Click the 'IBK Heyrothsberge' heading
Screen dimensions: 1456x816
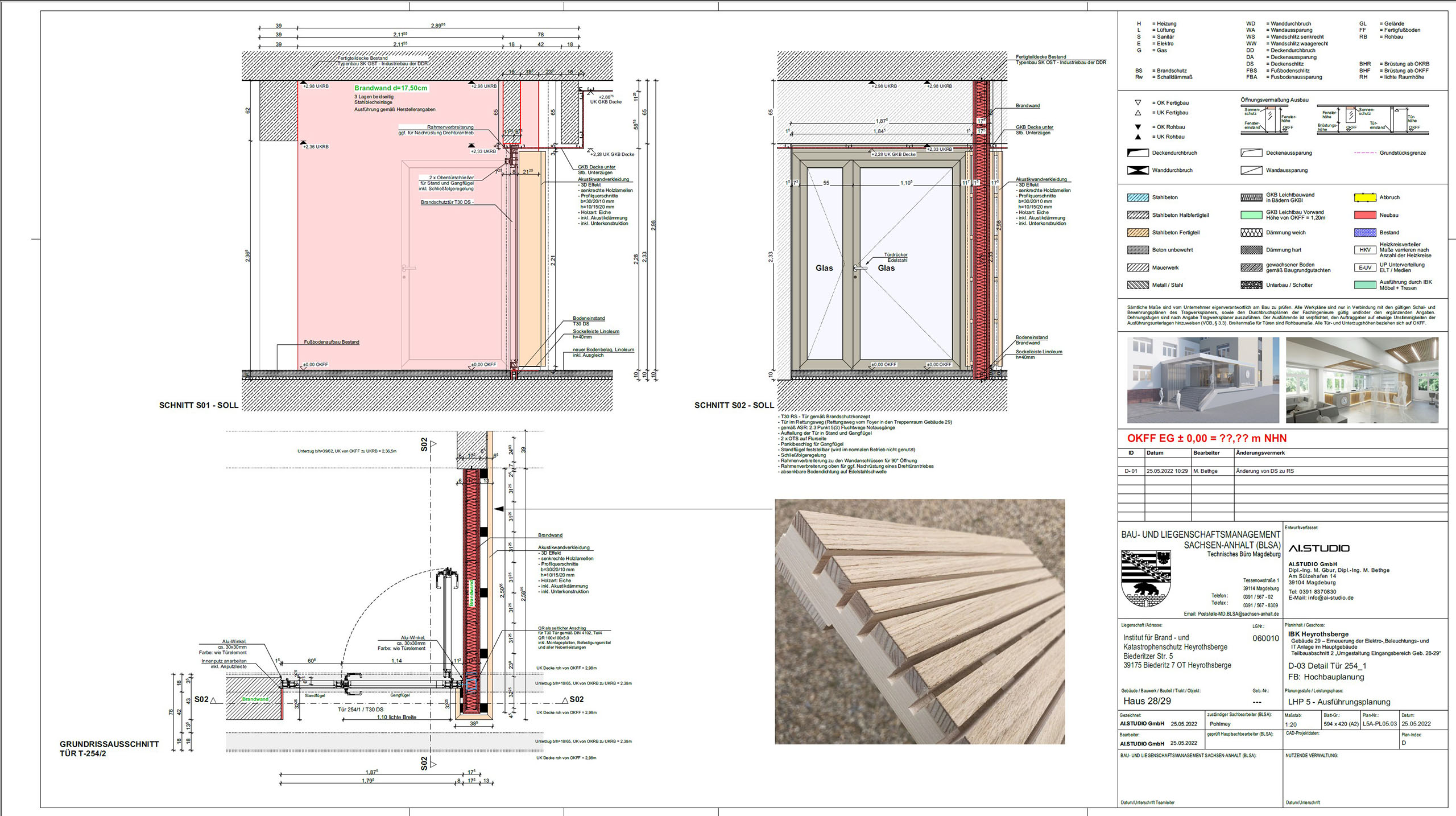click(x=1318, y=634)
